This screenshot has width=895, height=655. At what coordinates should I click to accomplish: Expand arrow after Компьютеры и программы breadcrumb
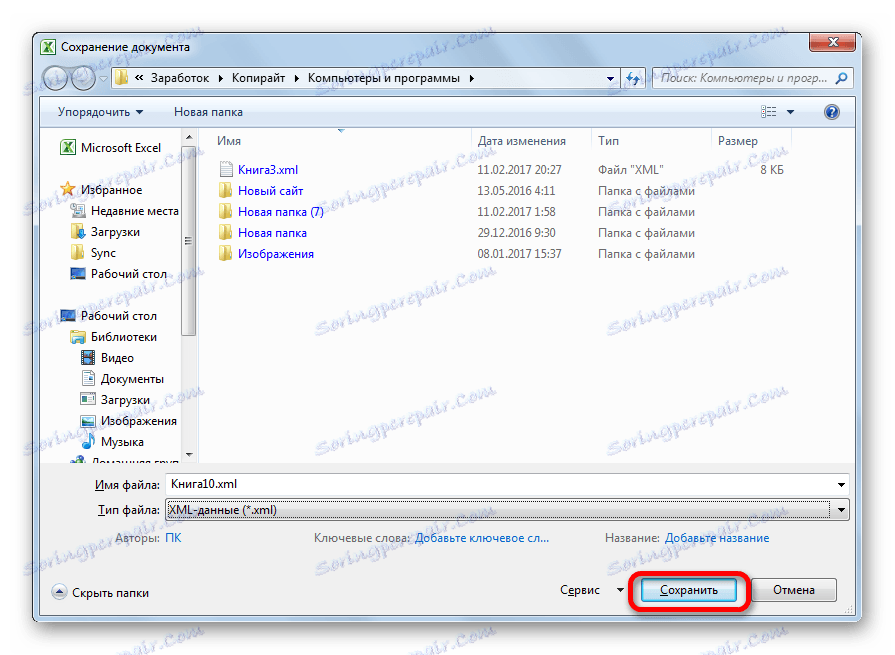pyautogui.click(x=472, y=79)
